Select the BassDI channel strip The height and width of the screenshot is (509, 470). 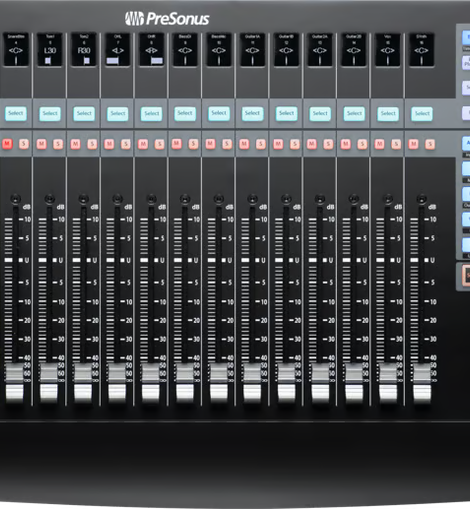(185, 114)
